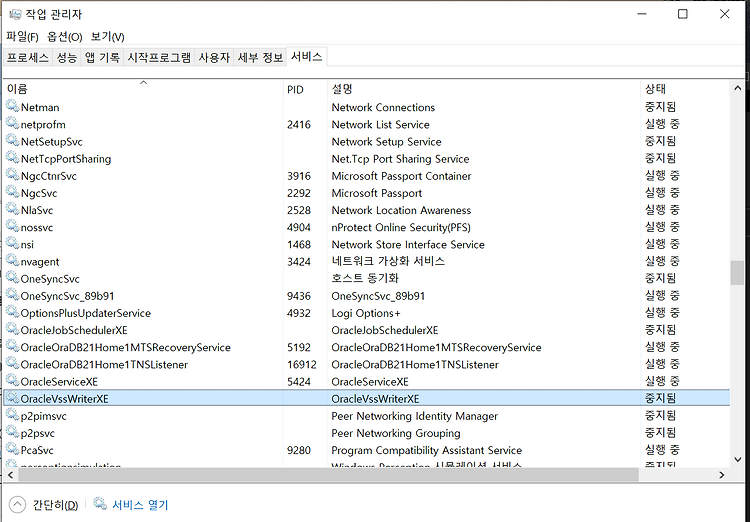The width and height of the screenshot is (750, 522).
Task: Sort by the 이름 column header
Action: click(x=143, y=89)
